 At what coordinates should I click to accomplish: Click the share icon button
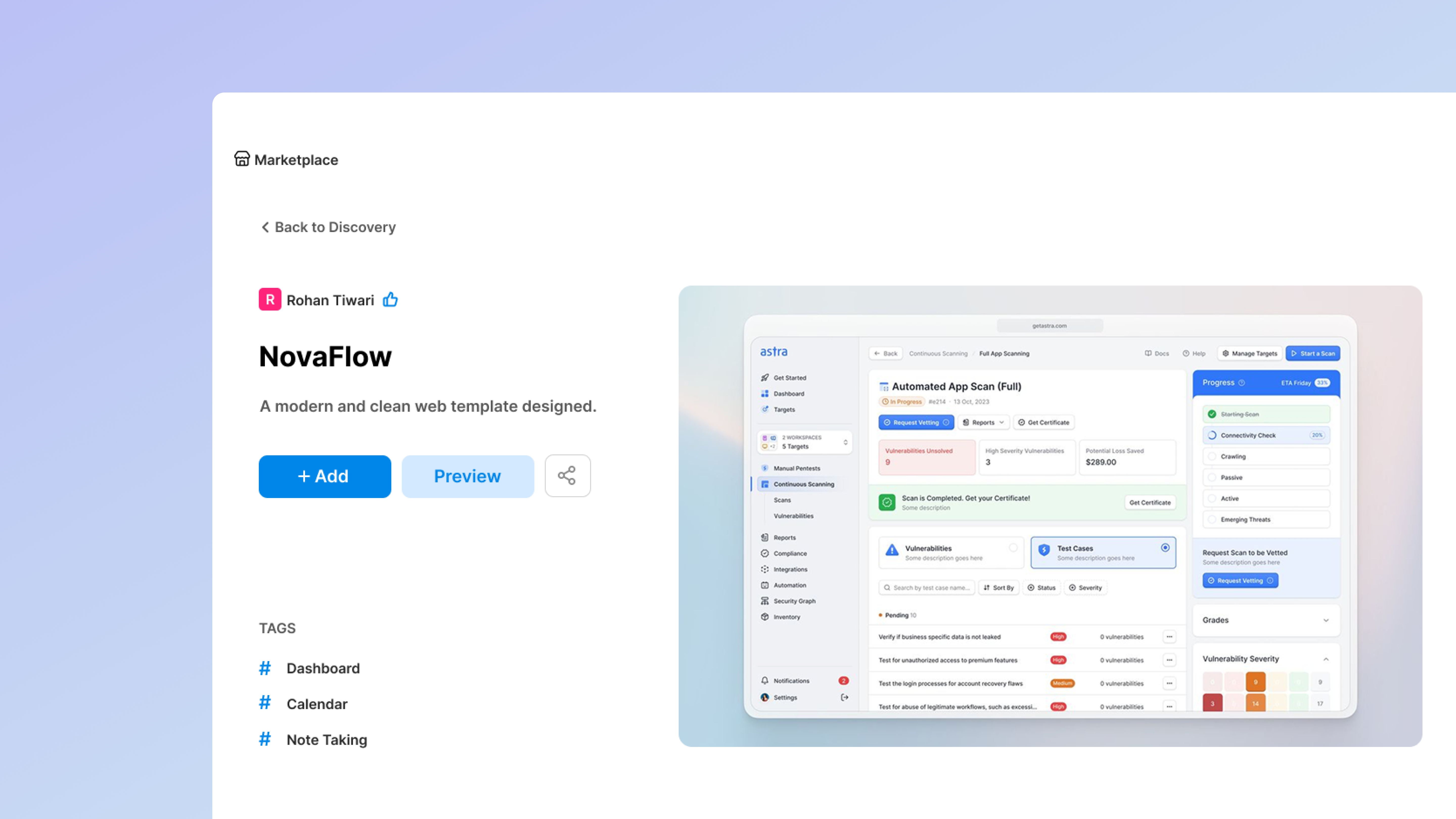click(567, 476)
